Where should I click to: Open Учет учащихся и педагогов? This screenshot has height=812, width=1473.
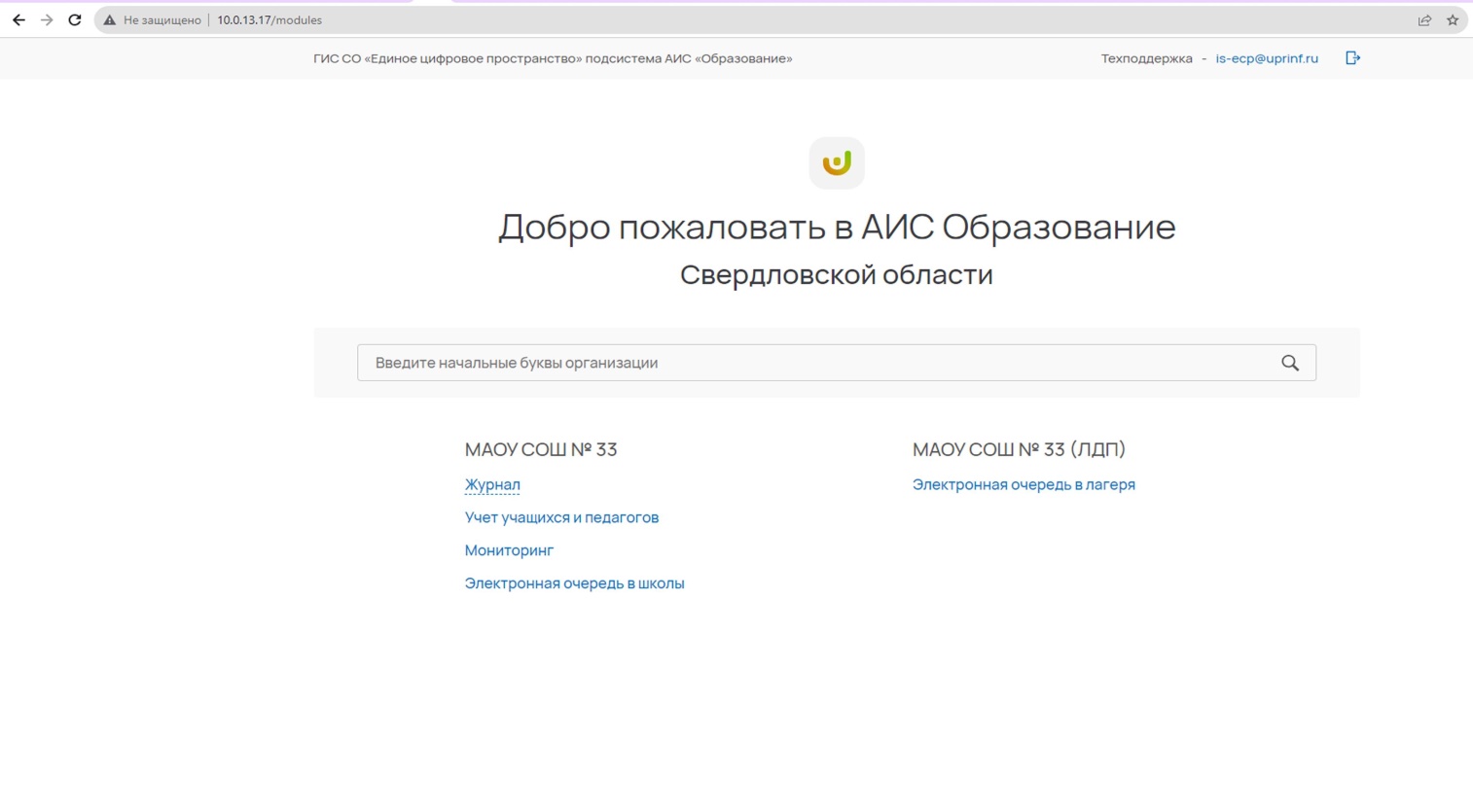click(x=561, y=517)
